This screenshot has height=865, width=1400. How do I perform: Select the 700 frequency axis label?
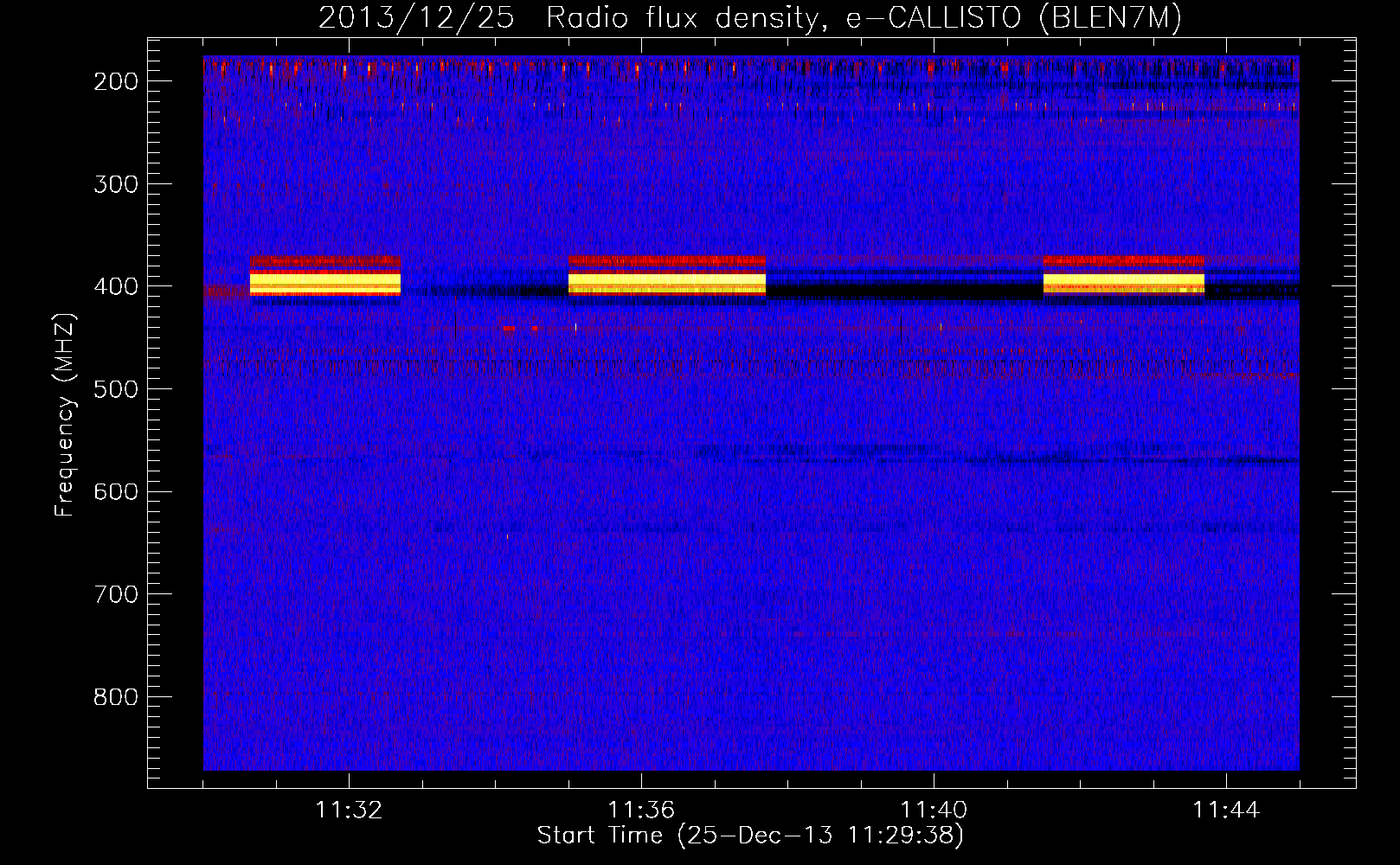tap(116, 594)
